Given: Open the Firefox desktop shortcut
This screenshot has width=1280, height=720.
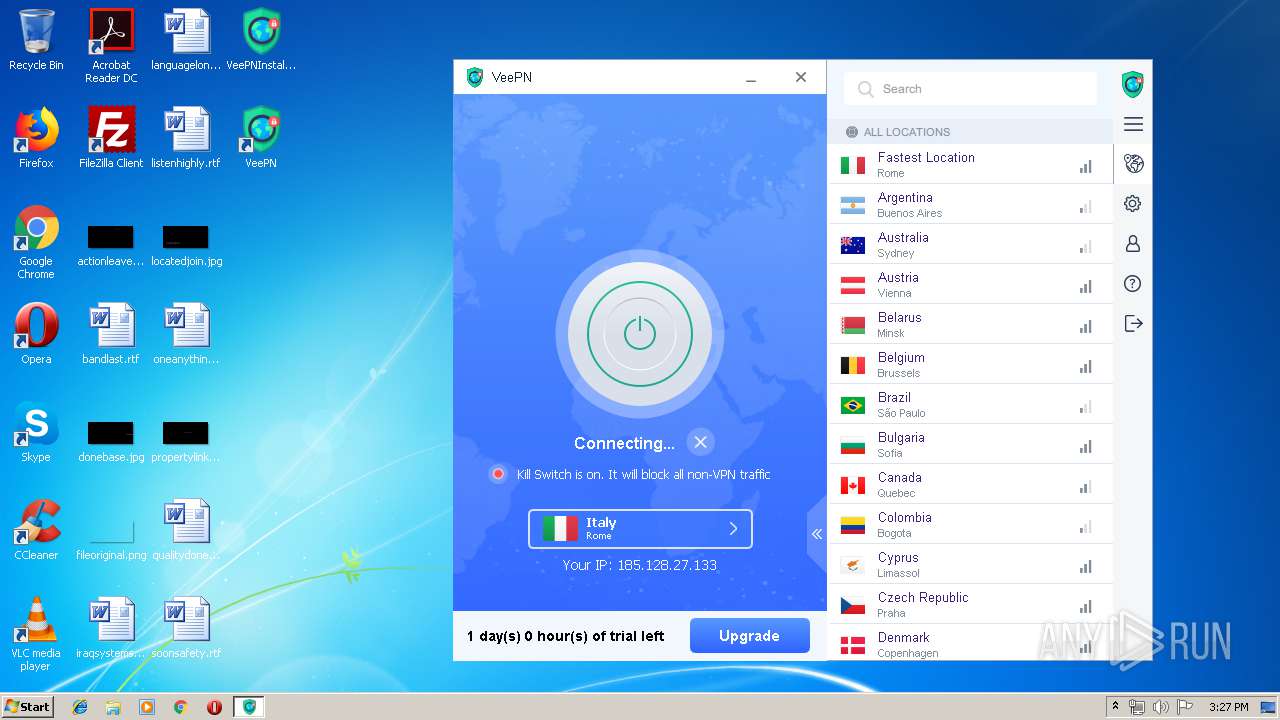Looking at the screenshot, I should [x=36, y=138].
